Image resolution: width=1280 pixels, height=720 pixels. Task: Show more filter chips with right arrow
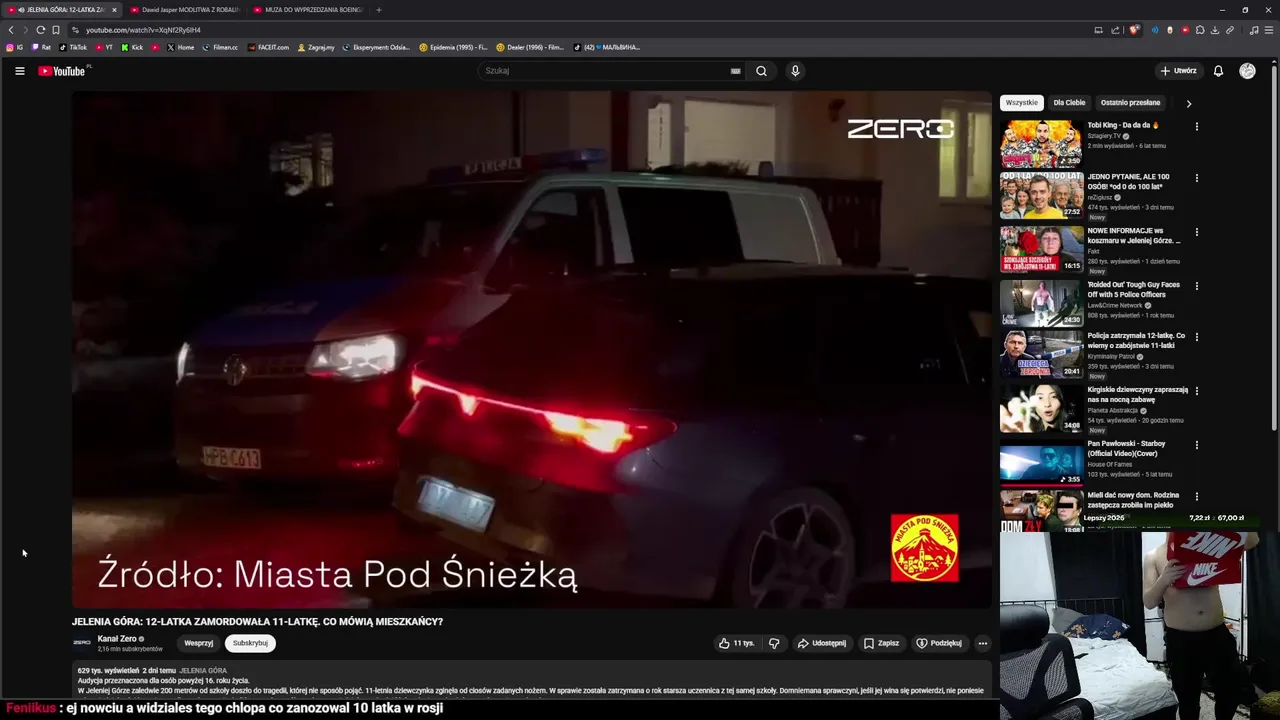pyautogui.click(x=1188, y=103)
